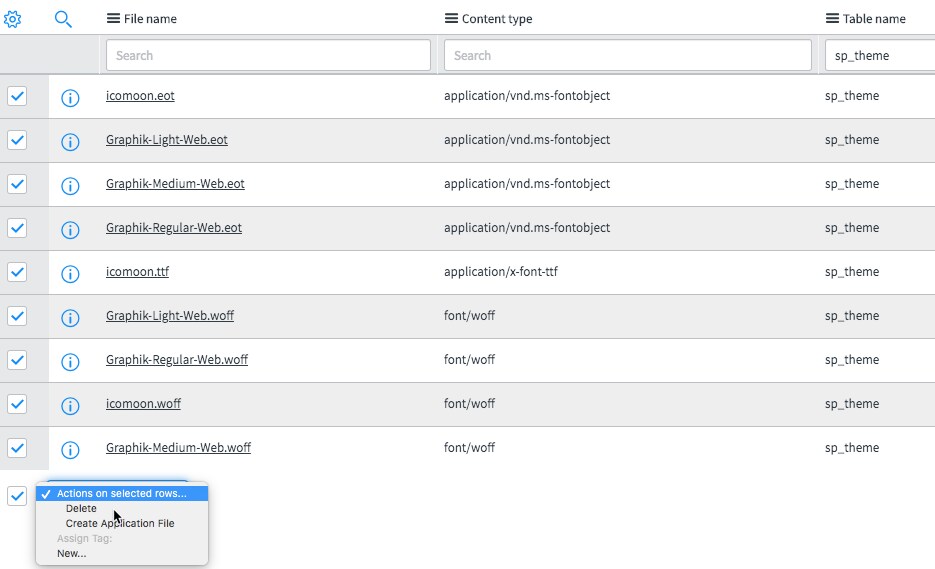Show info icon for icomoon.woff row
The width and height of the screenshot is (935, 569).
[70, 405]
